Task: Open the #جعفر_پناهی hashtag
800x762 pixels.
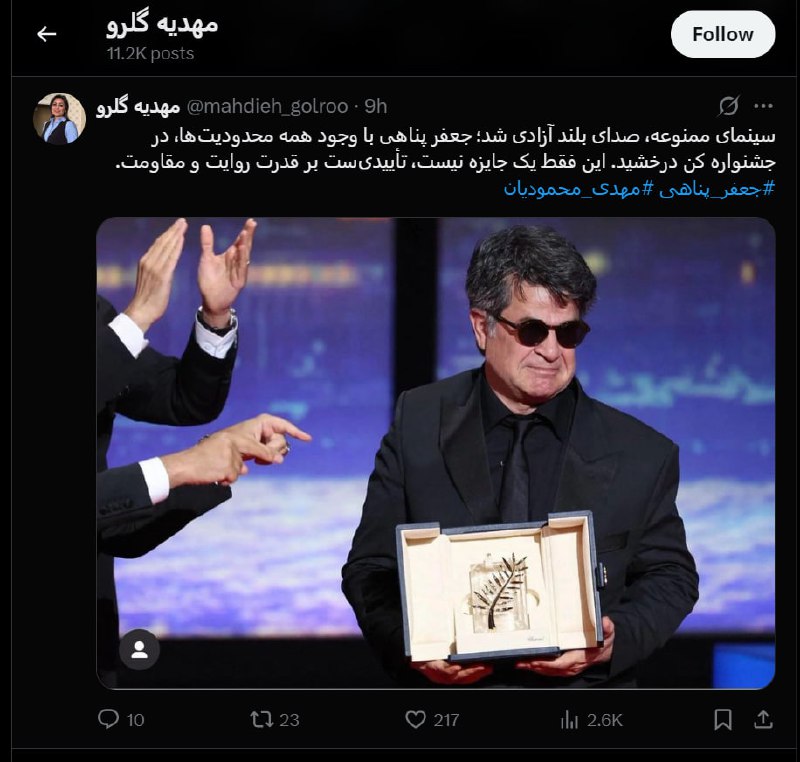Action: pyautogui.click(x=716, y=189)
